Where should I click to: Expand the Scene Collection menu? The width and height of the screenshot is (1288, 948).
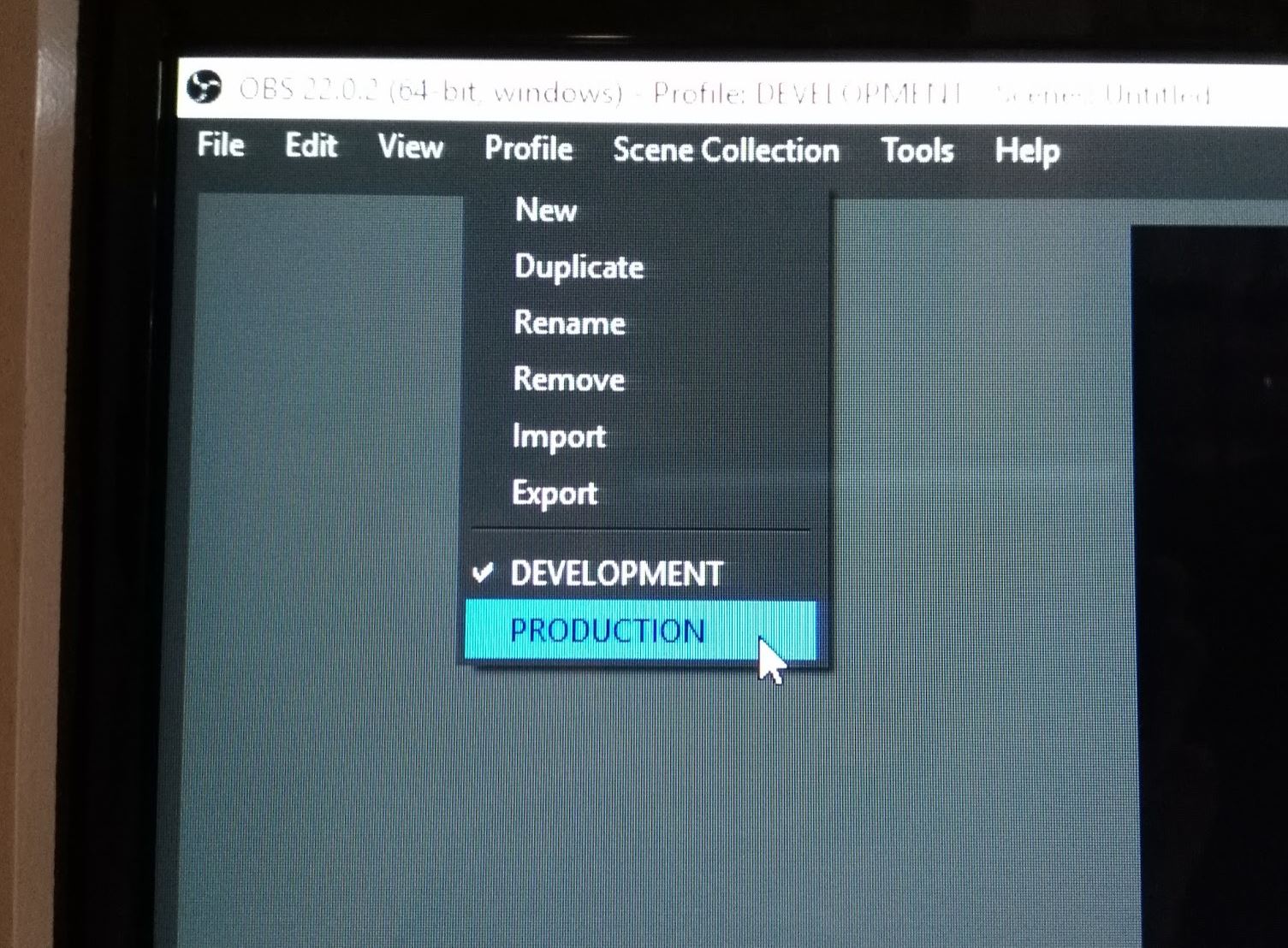tap(726, 151)
